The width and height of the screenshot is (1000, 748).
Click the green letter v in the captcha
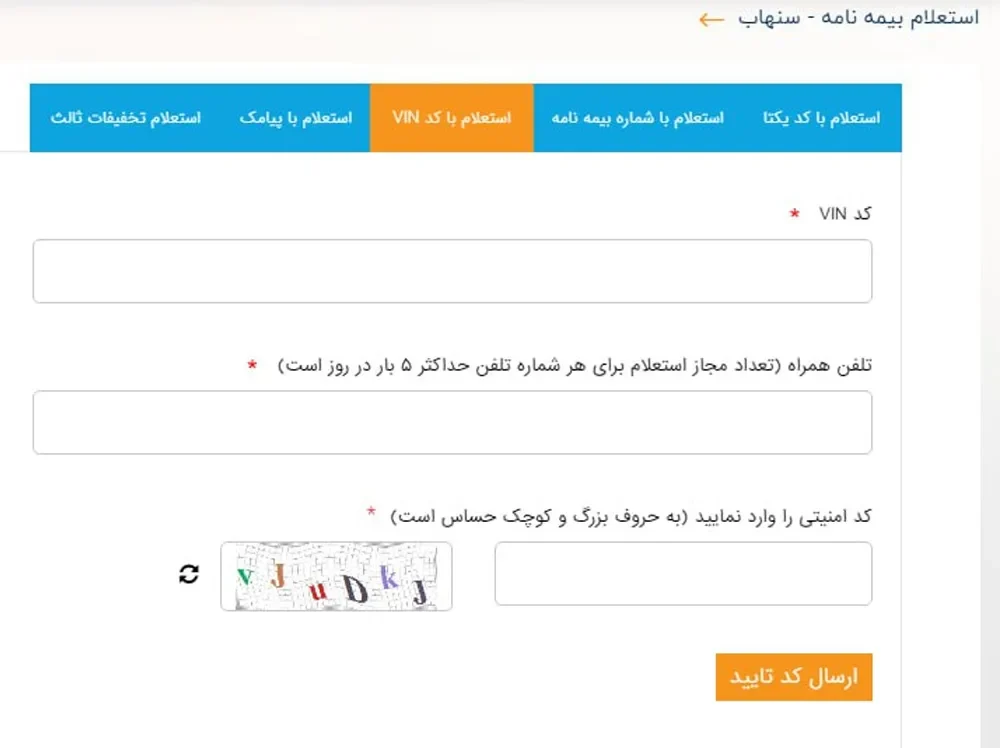click(244, 576)
